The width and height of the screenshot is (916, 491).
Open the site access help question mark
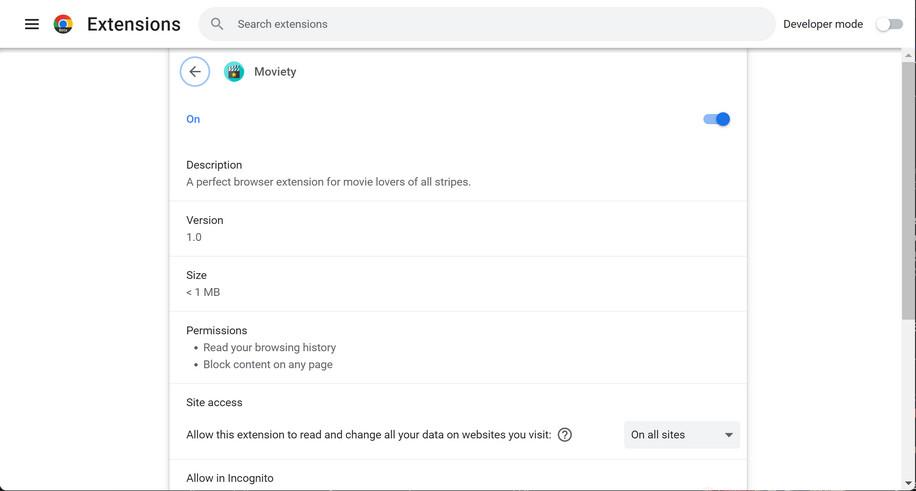[565, 435]
